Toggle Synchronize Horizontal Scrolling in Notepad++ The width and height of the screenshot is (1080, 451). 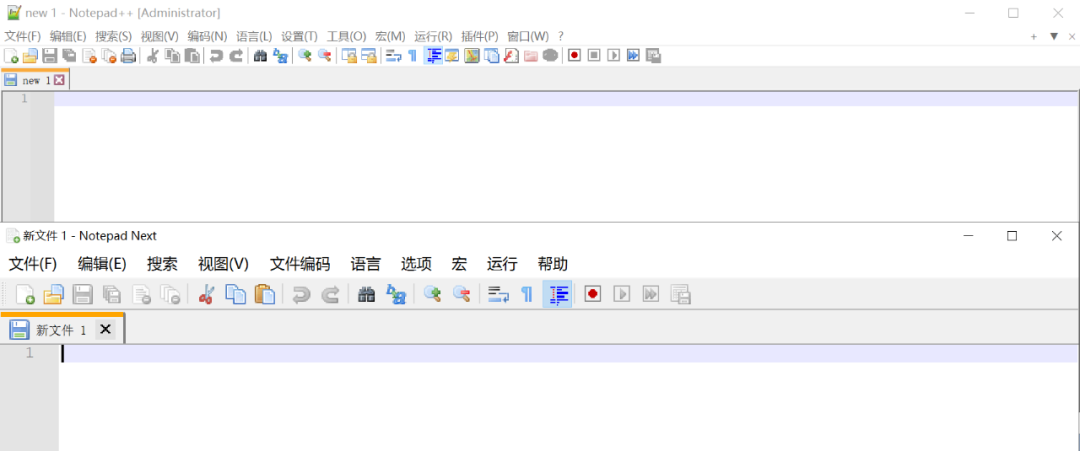(368, 56)
